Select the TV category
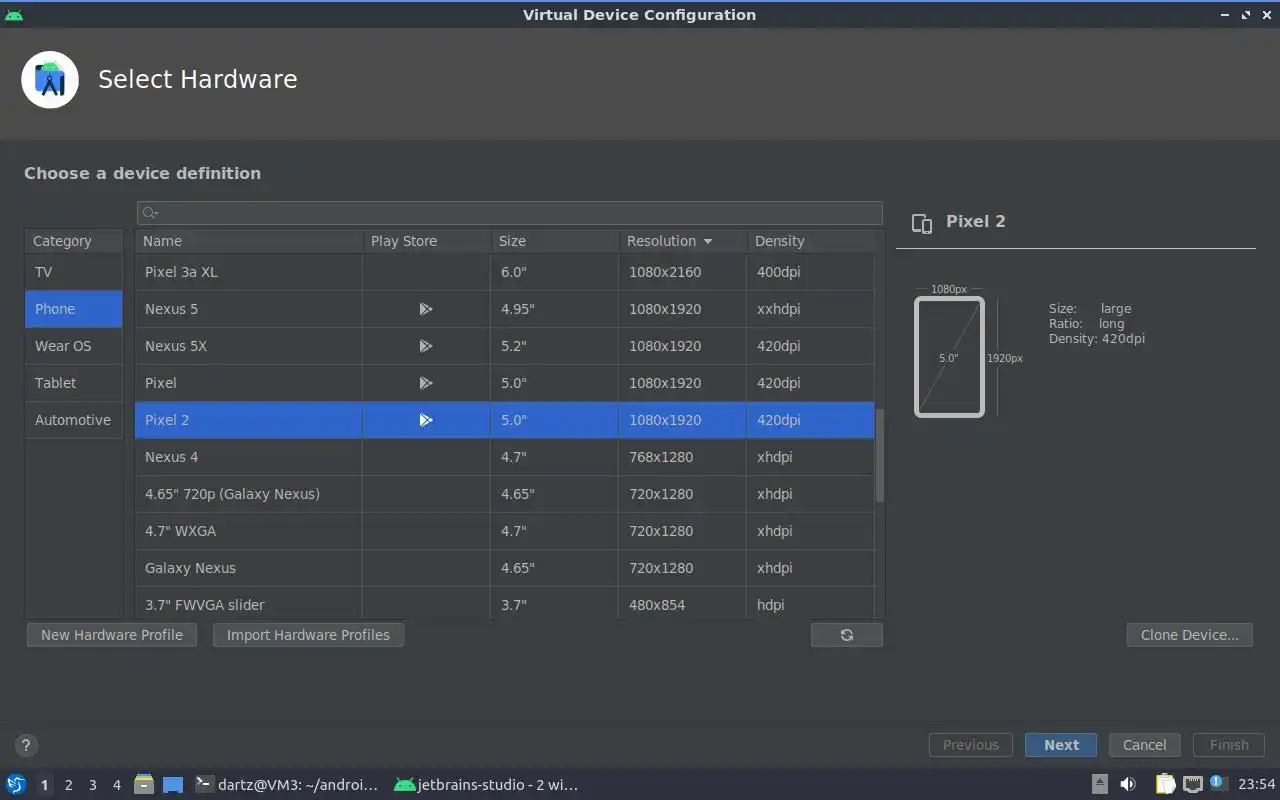This screenshot has height=800, width=1280. coord(74,272)
